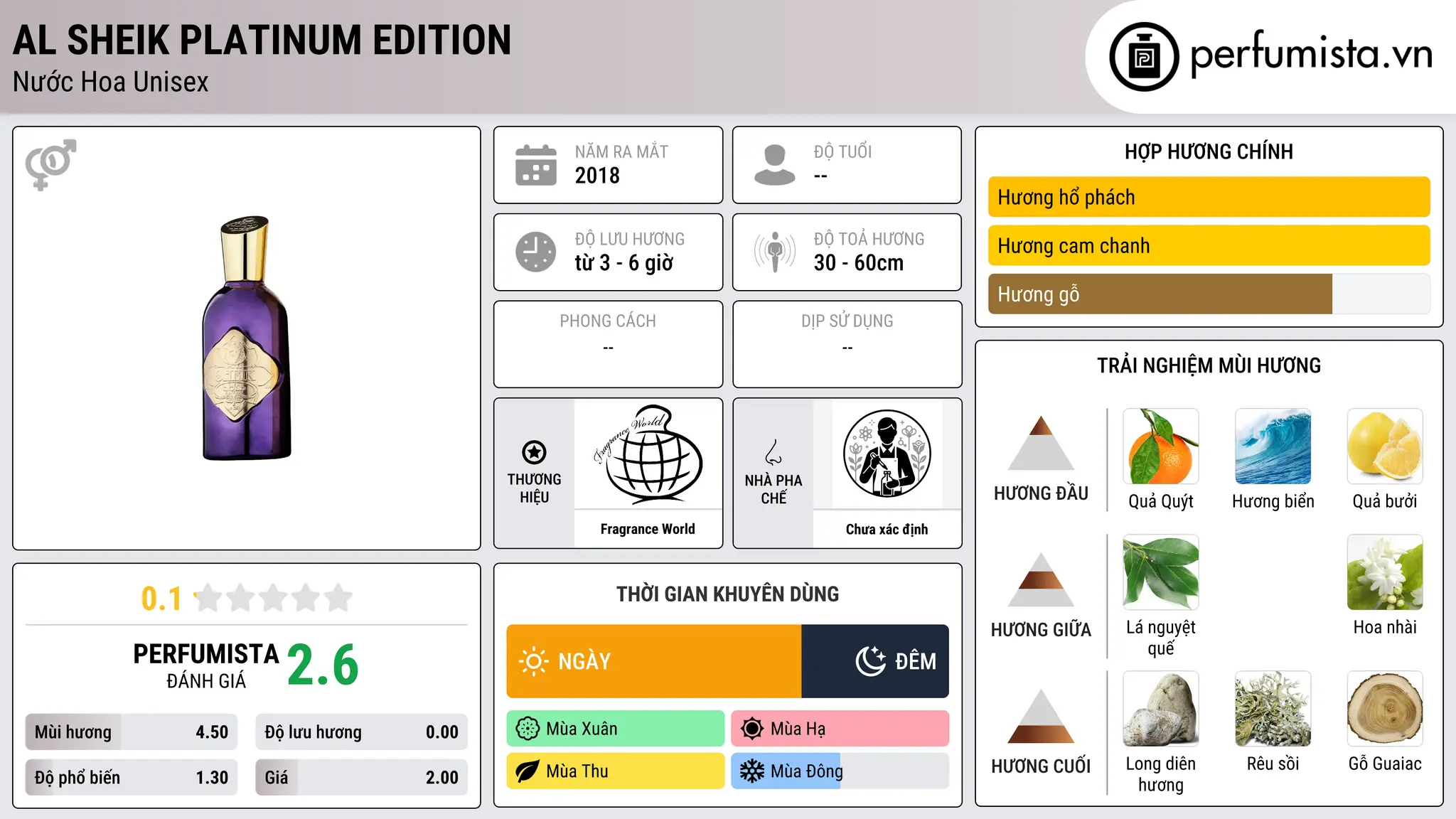Click the Chưa xác định perfumer label
This screenshot has width=1456, height=819.
click(x=887, y=529)
